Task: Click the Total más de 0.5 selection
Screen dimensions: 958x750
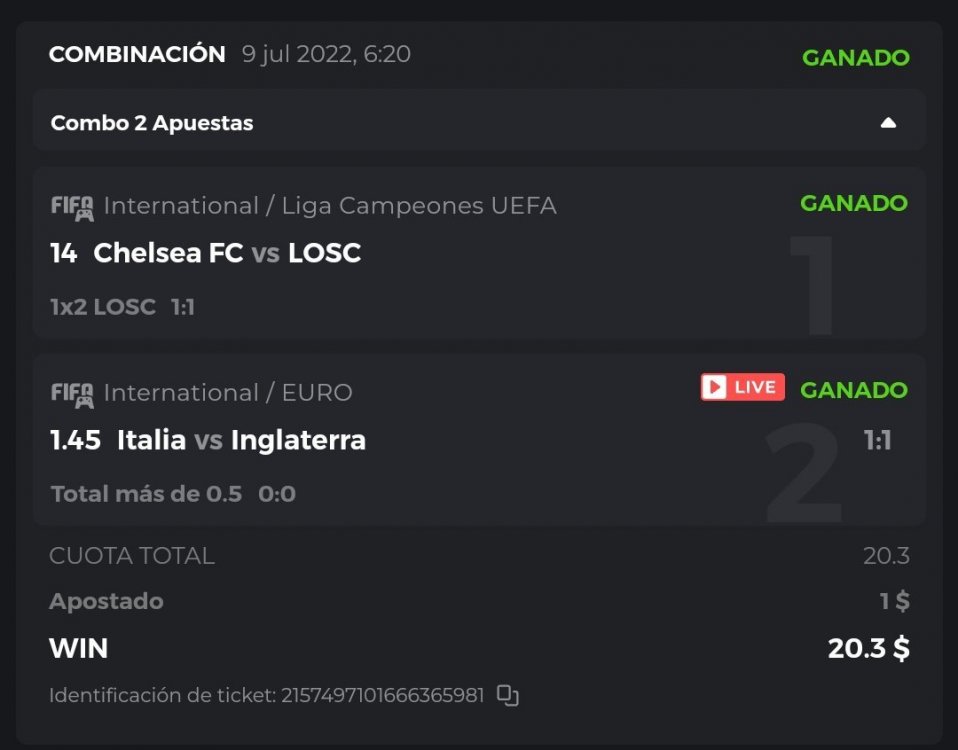Action: click(146, 494)
